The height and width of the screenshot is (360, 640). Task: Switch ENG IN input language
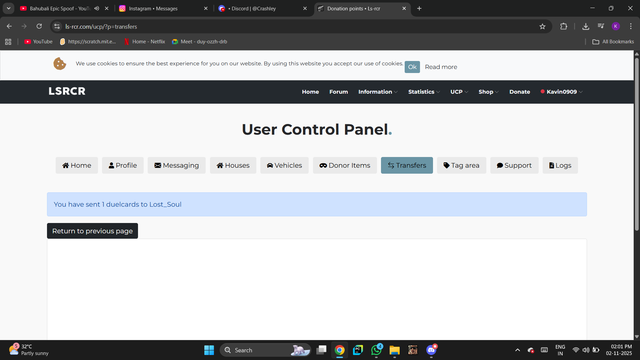point(560,350)
